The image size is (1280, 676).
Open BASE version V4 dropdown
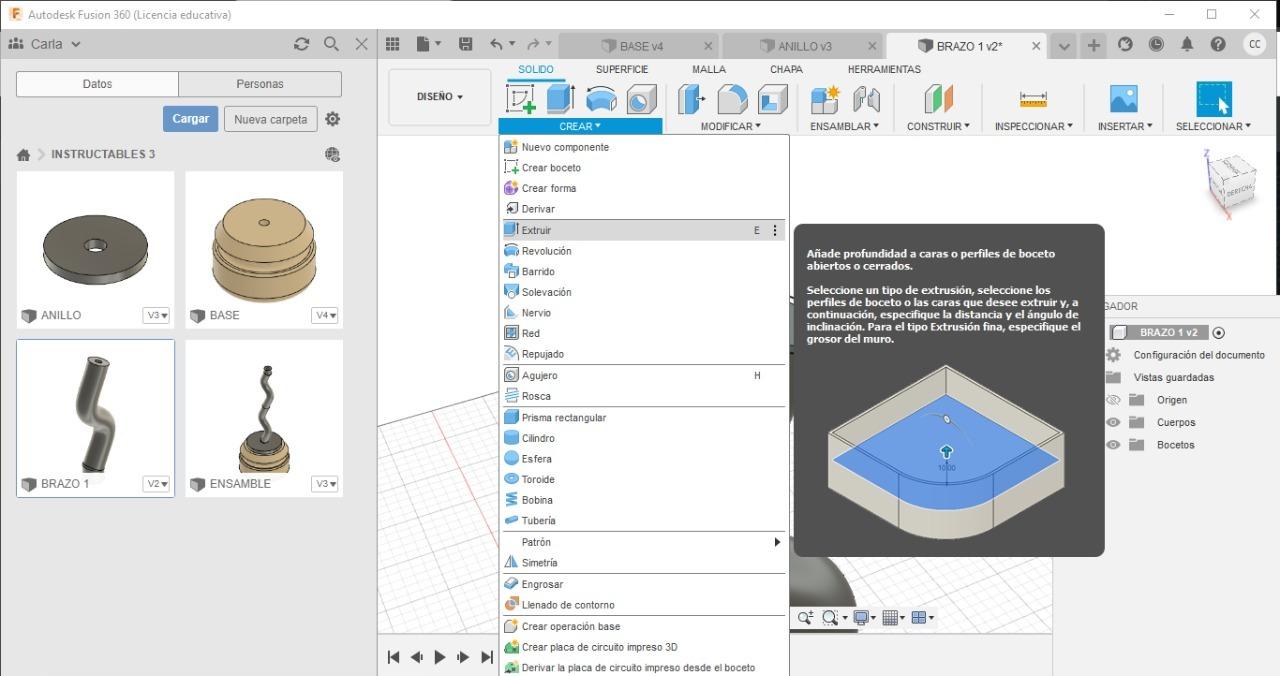[326, 315]
